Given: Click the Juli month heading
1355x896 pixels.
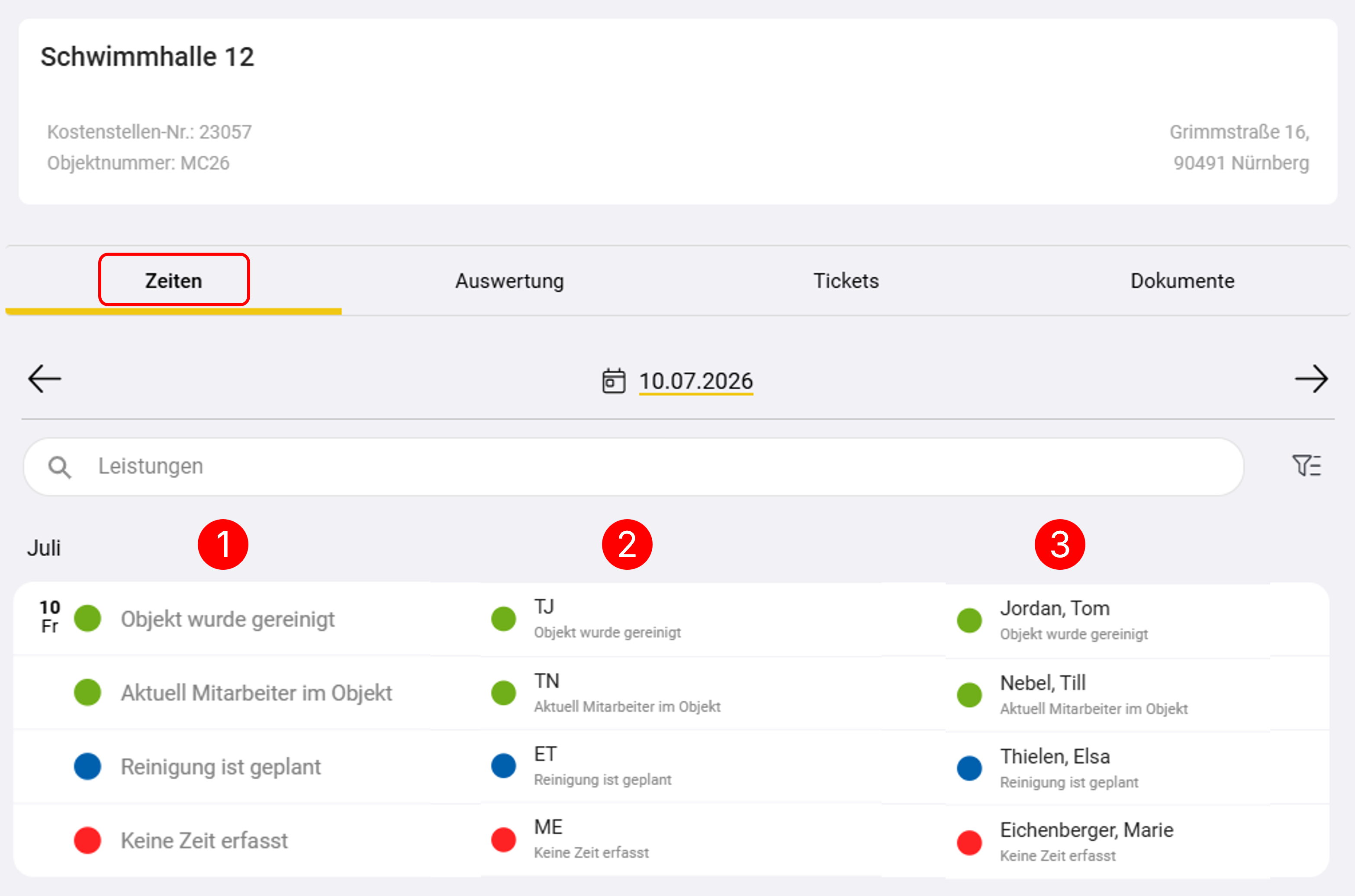Looking at the screenshot, I should (44, 549).
